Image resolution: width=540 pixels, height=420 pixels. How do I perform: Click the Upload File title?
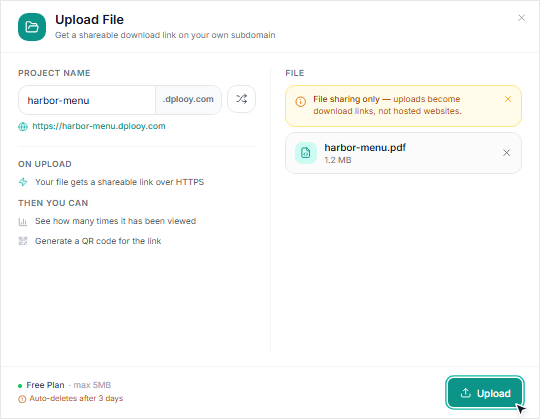tap(89, 20)
